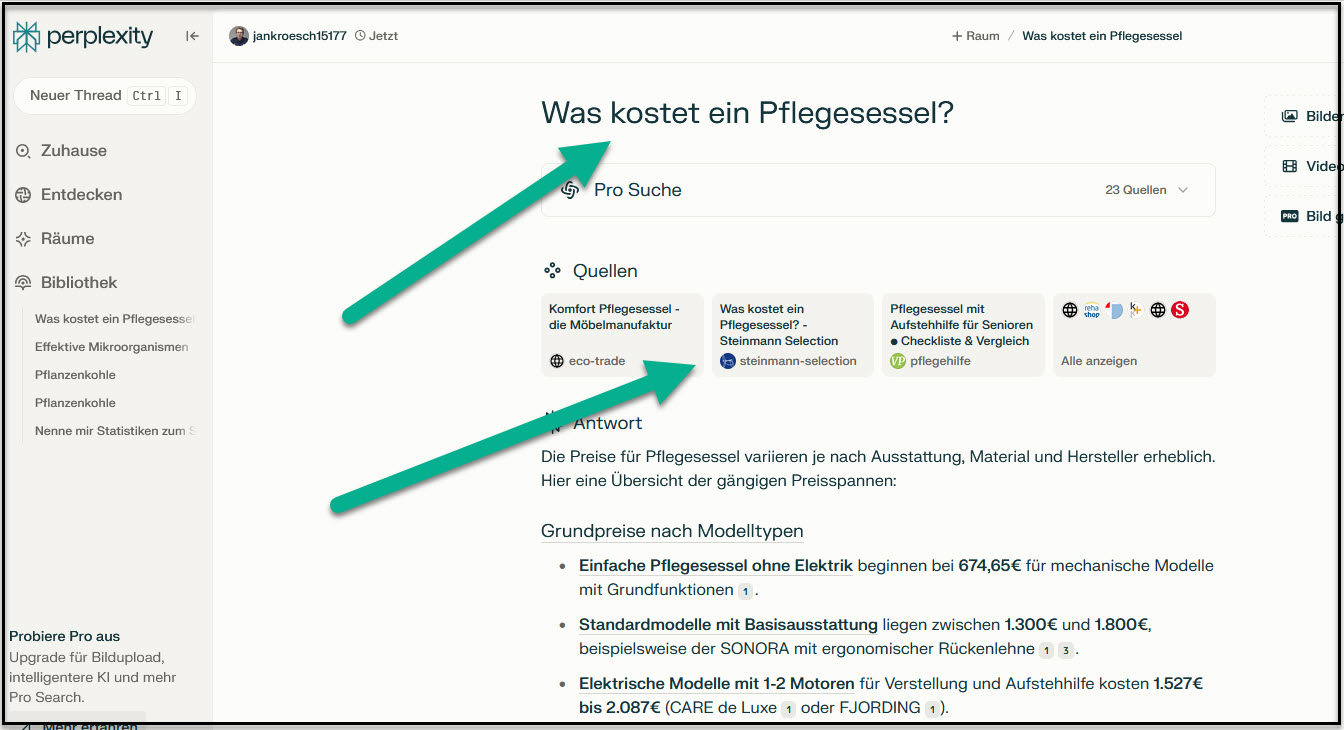This screenshot has width=1344, height=730.
Task: Start a Neuer Thread
Action: [104, 96]
